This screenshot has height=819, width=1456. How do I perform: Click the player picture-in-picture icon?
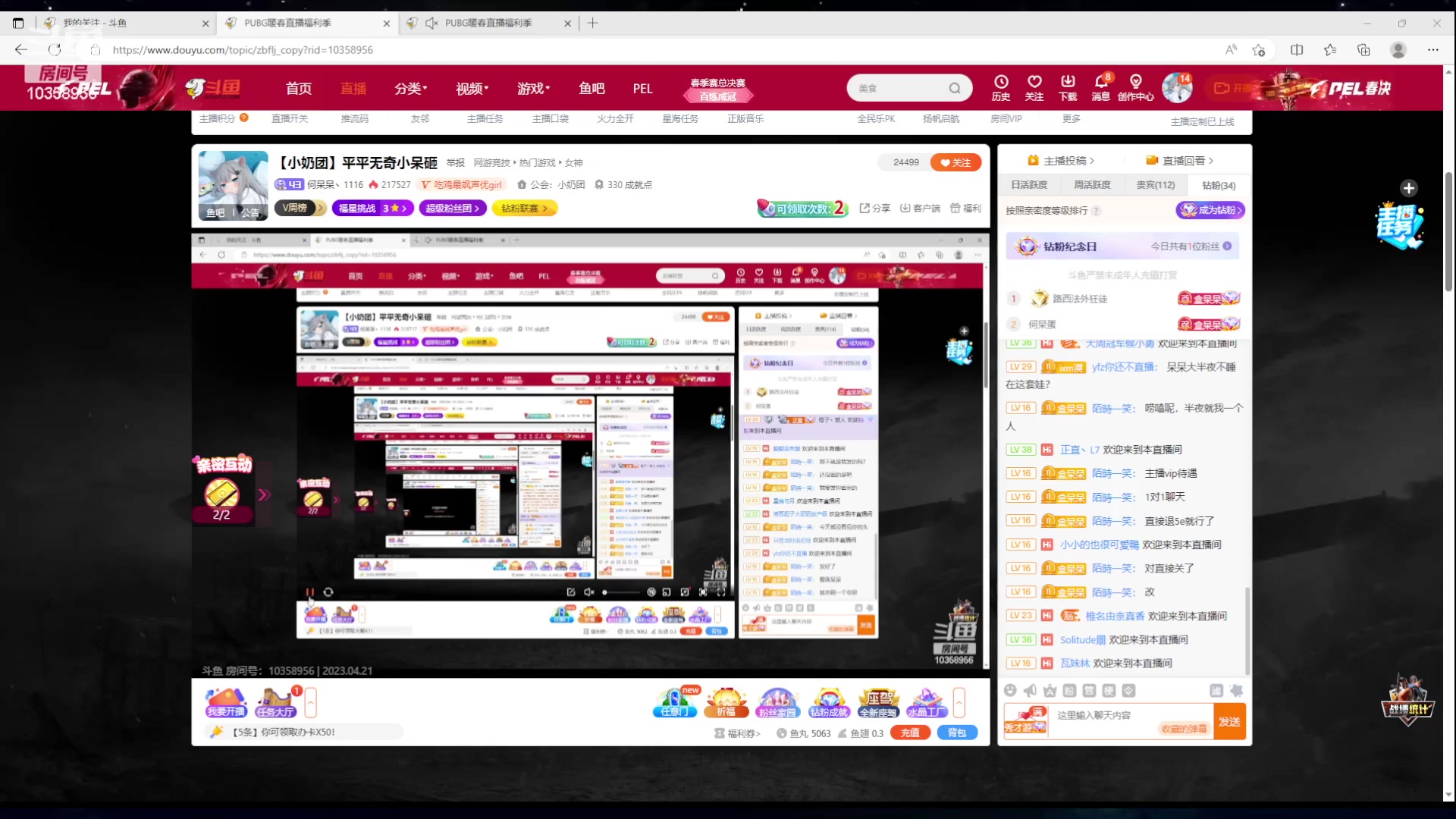click(667, 592)
